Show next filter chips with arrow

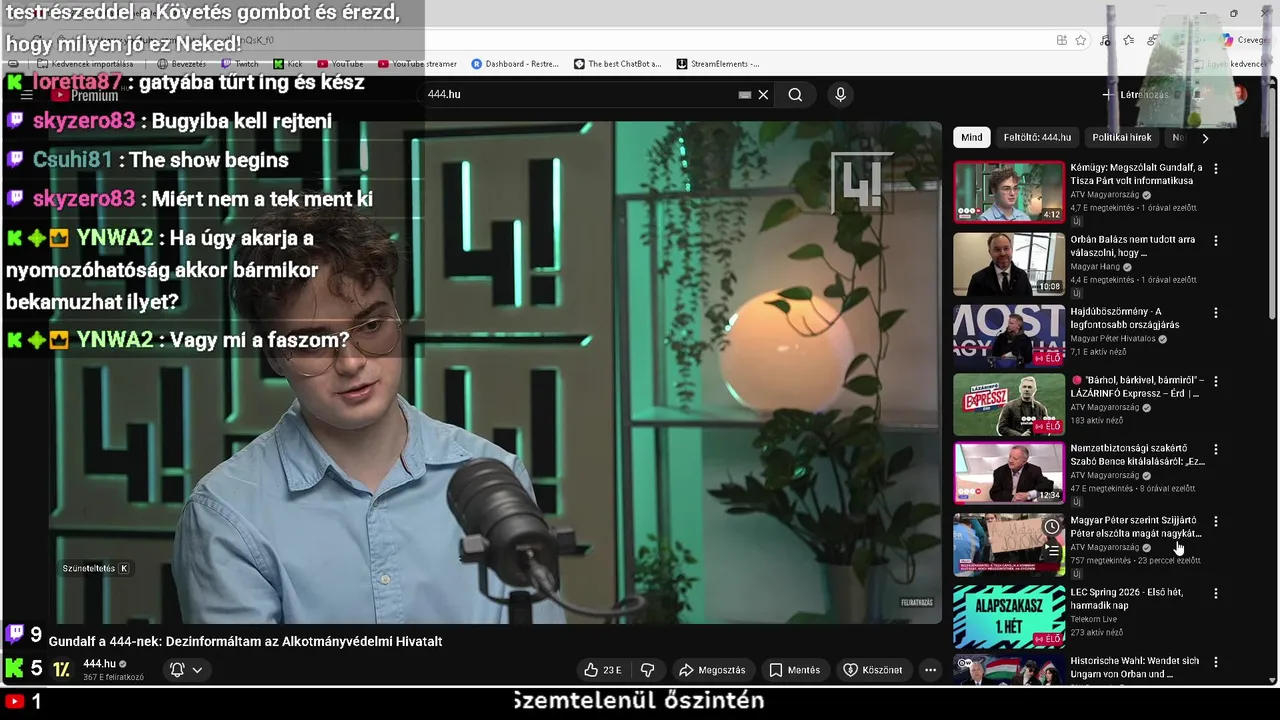pyautogui.click(x=1205, y=138)
